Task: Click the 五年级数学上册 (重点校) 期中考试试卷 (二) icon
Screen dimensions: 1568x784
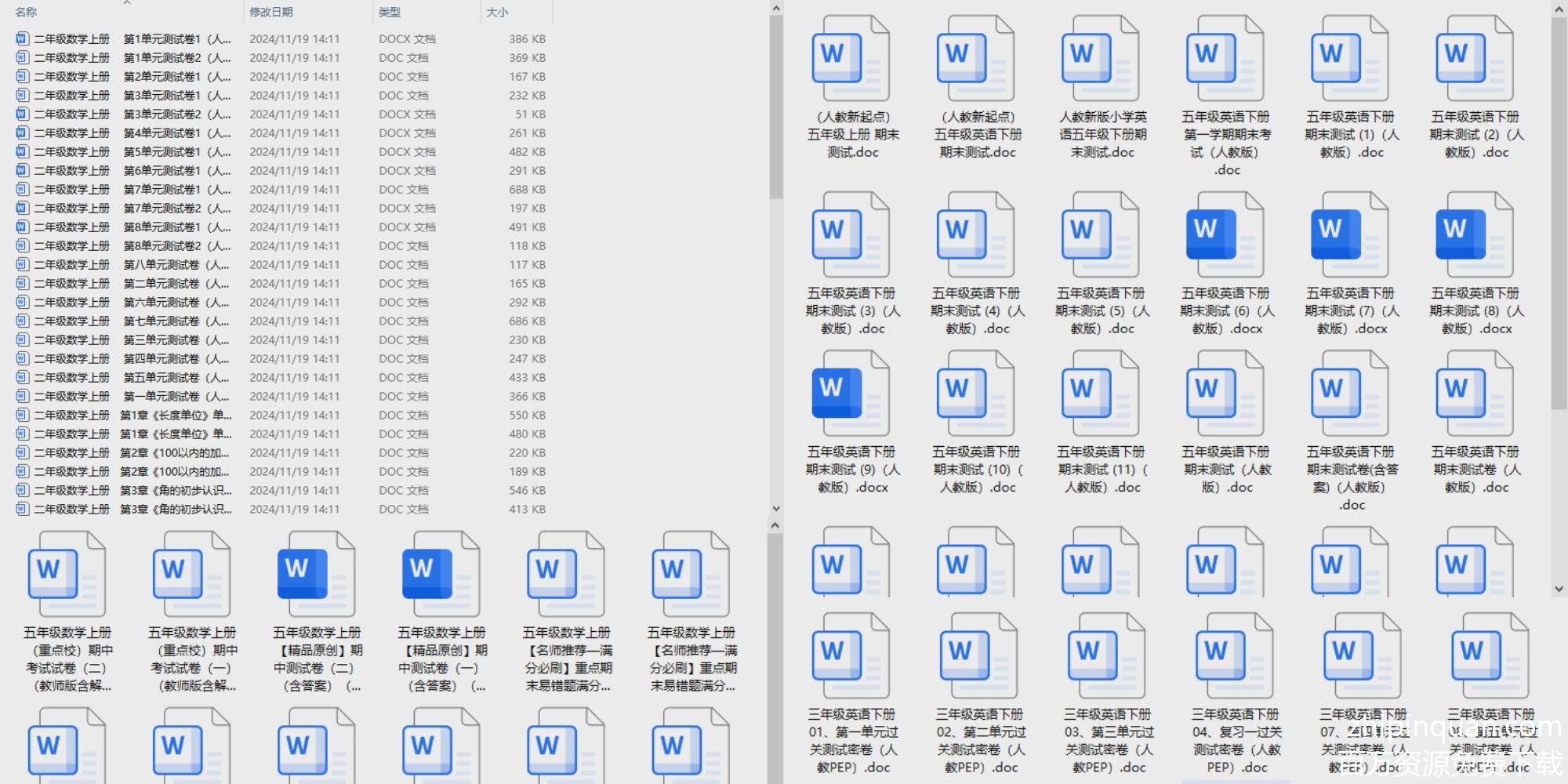Action: click(x=67, y=575)
